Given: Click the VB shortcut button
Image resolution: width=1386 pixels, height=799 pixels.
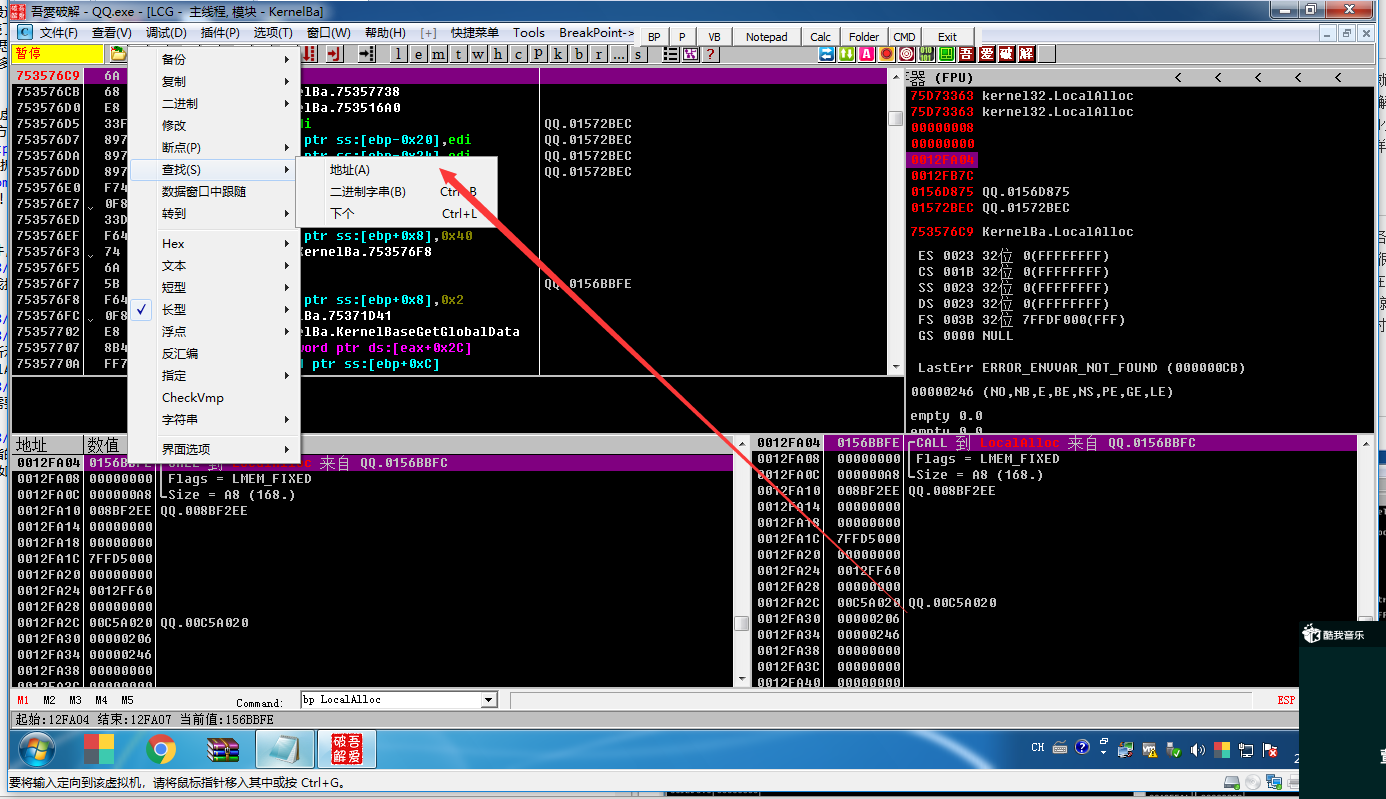Looking at the screenshot, I should tap(714, 37).
